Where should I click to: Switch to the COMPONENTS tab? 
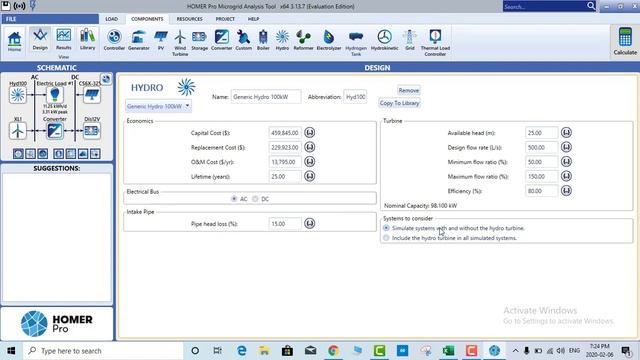[x=147, y=19]
